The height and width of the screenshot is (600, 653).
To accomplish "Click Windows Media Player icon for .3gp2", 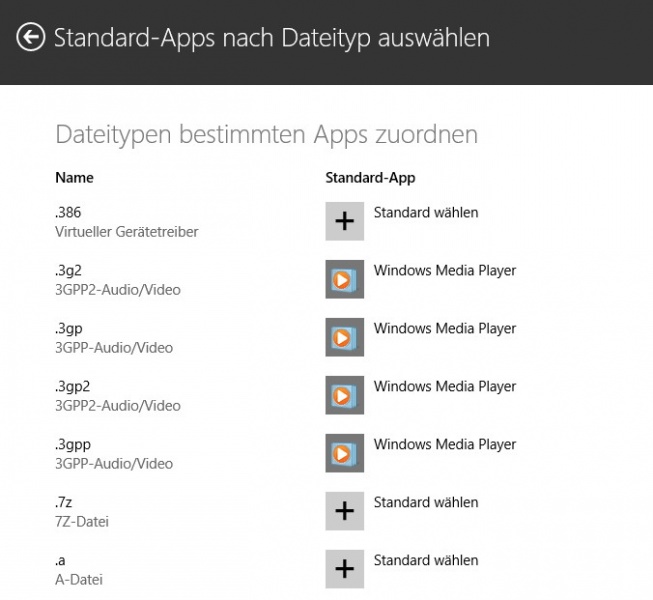I will click(x=344, y=395).
